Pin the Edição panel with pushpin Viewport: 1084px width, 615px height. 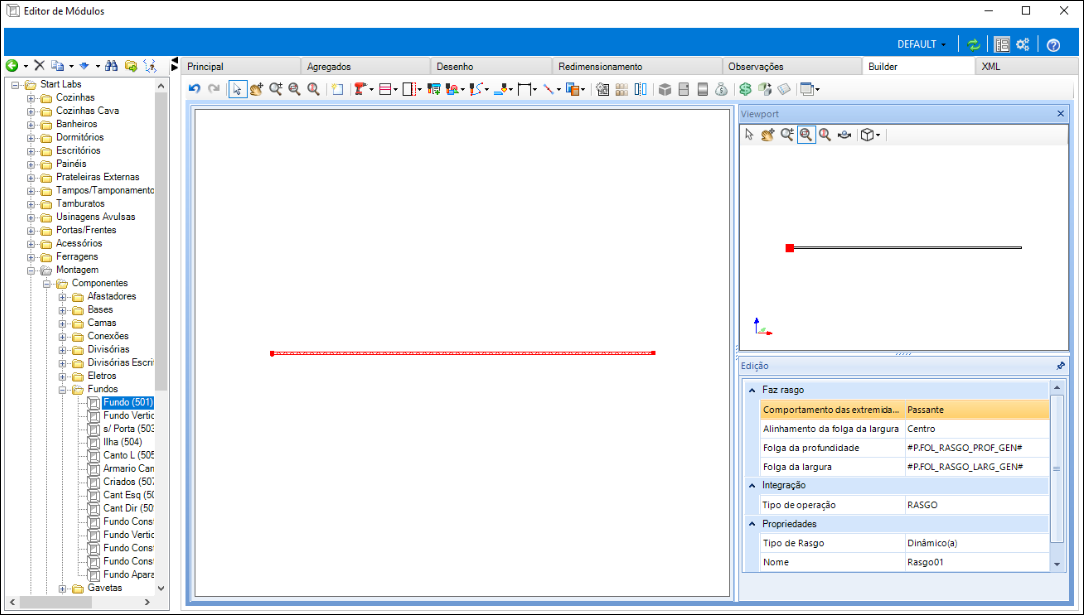click(1061, 366)
